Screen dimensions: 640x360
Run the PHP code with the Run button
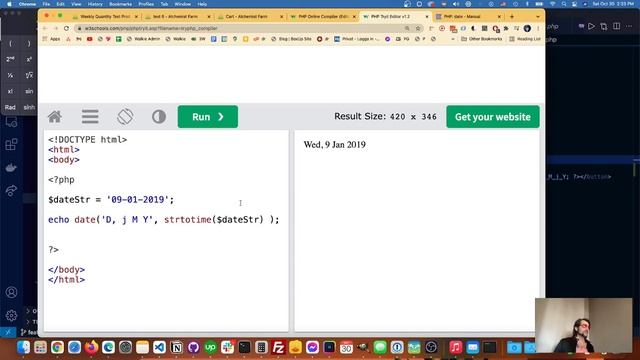[x=208, y=117]
